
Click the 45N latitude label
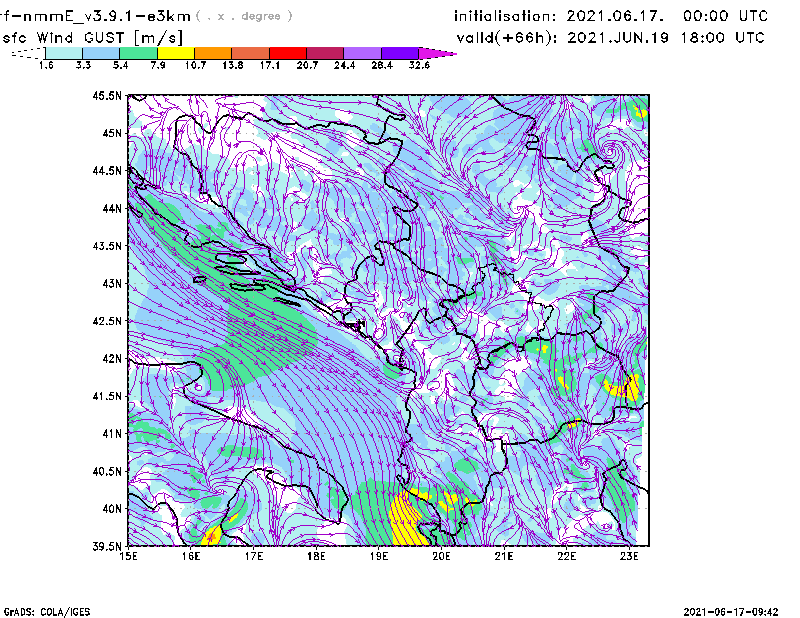click(112, 133)
